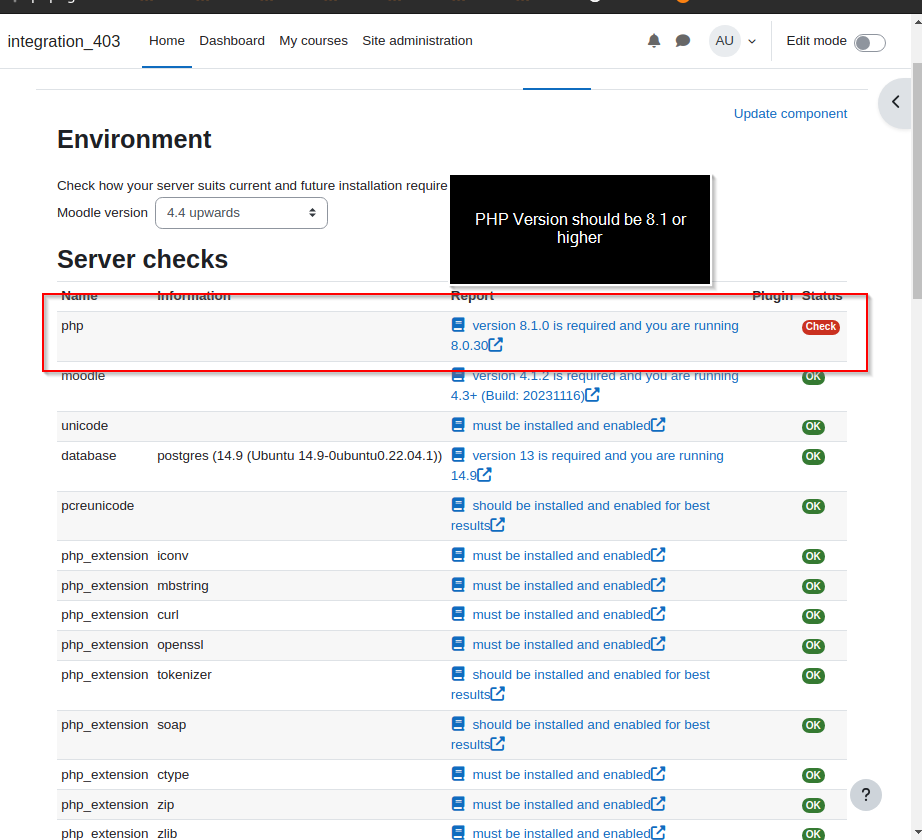The height and width of the screenshot is (840, 922).
Task: Open ctype must be installed link
Action: 561,775
